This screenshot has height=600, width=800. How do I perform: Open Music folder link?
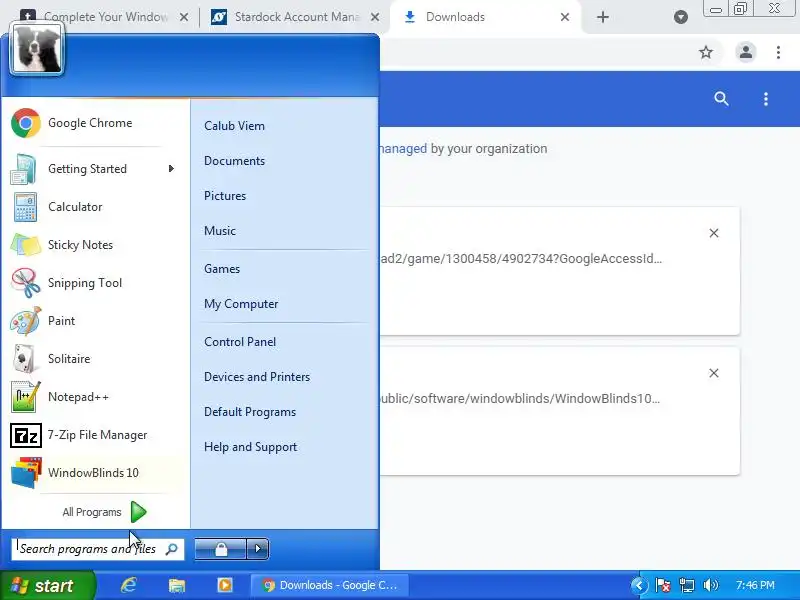(x=220, y=231)
